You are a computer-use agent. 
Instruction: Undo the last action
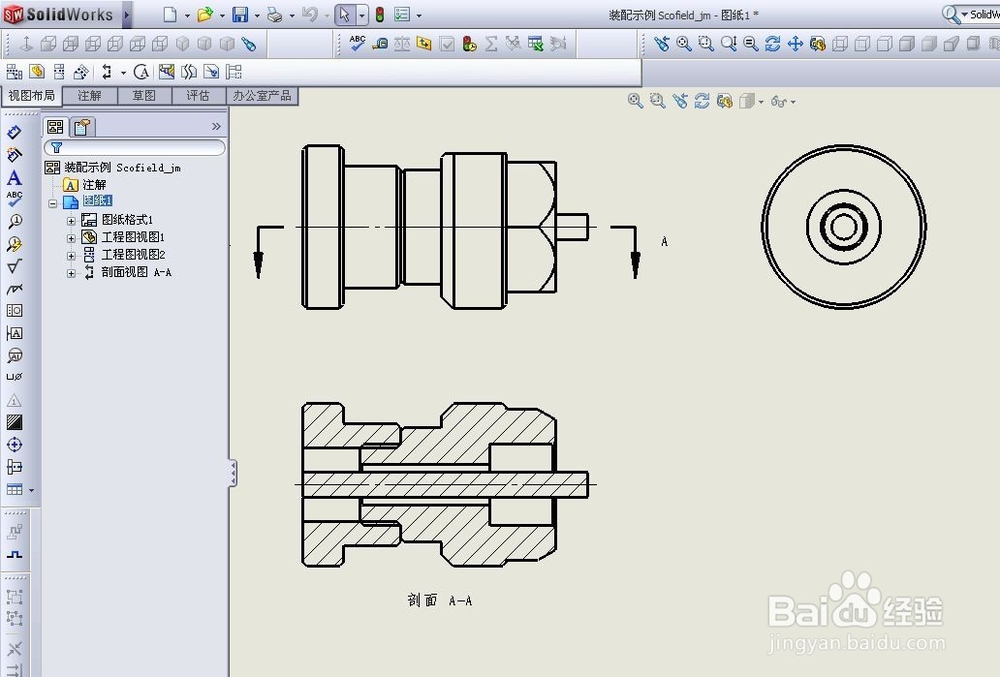[310, 13]
